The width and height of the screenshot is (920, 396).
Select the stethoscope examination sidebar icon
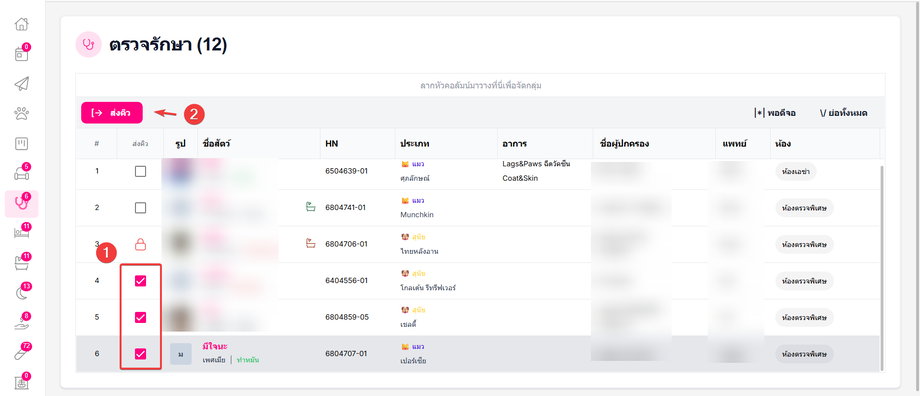[x=21, y=203]
